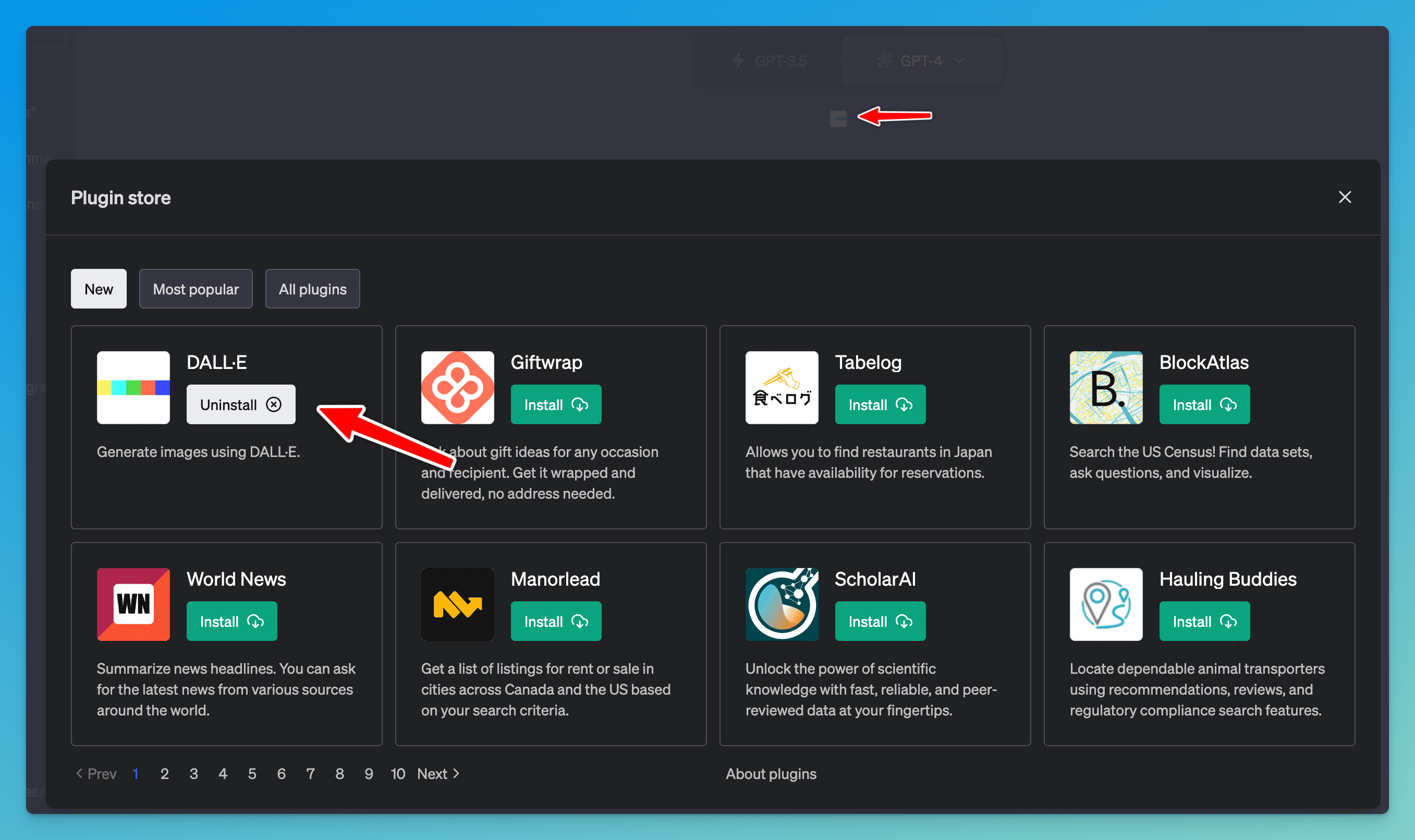
Task: Click the Hauling Buddies animal transporters description
Action: click(1197, 689)
